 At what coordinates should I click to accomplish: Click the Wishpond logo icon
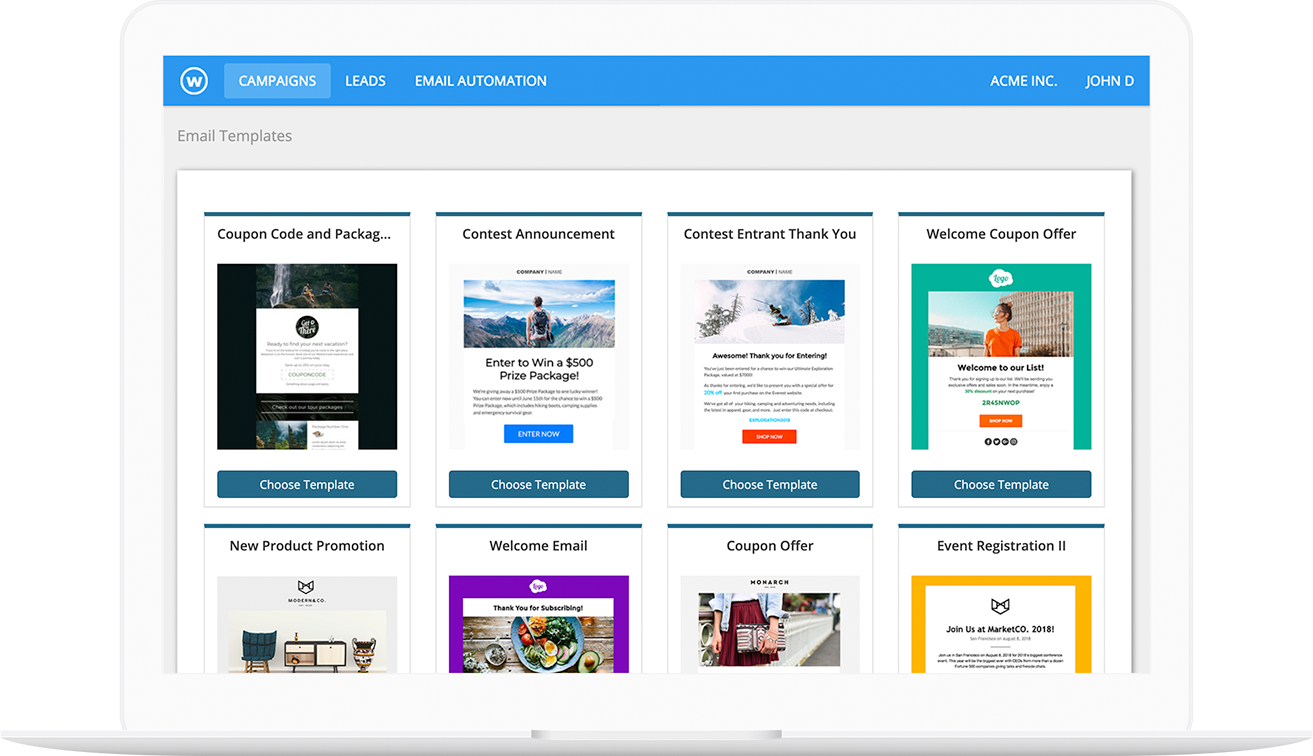194,81
